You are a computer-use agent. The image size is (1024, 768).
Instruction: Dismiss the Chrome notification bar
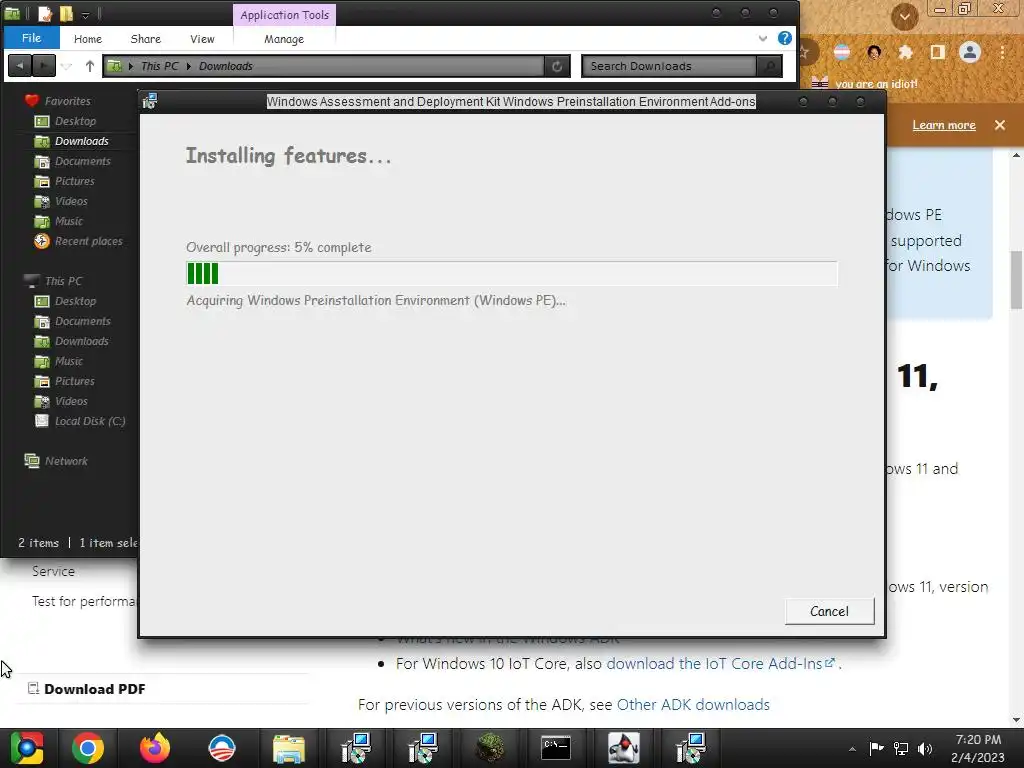pyautogui.click(x=999, y=125)
